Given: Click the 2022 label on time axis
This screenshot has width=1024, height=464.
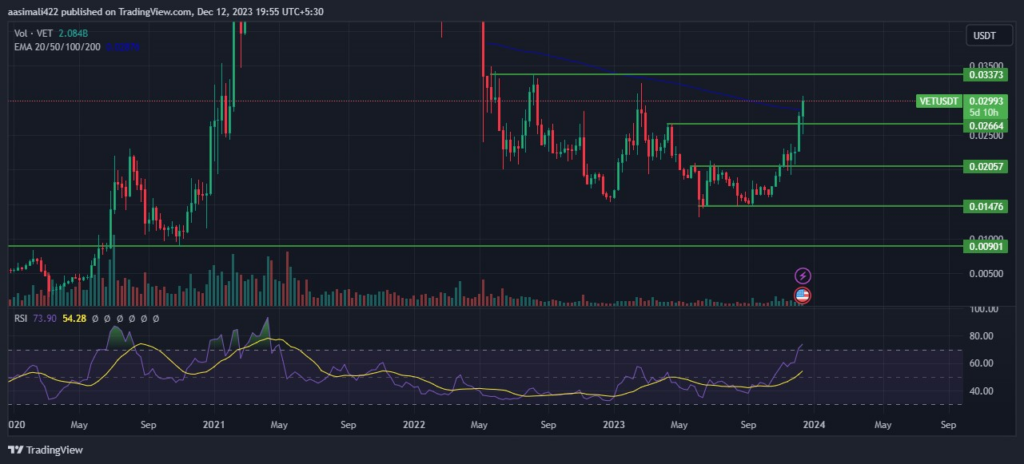Looking at the screenshot, I should pos(413,425).
